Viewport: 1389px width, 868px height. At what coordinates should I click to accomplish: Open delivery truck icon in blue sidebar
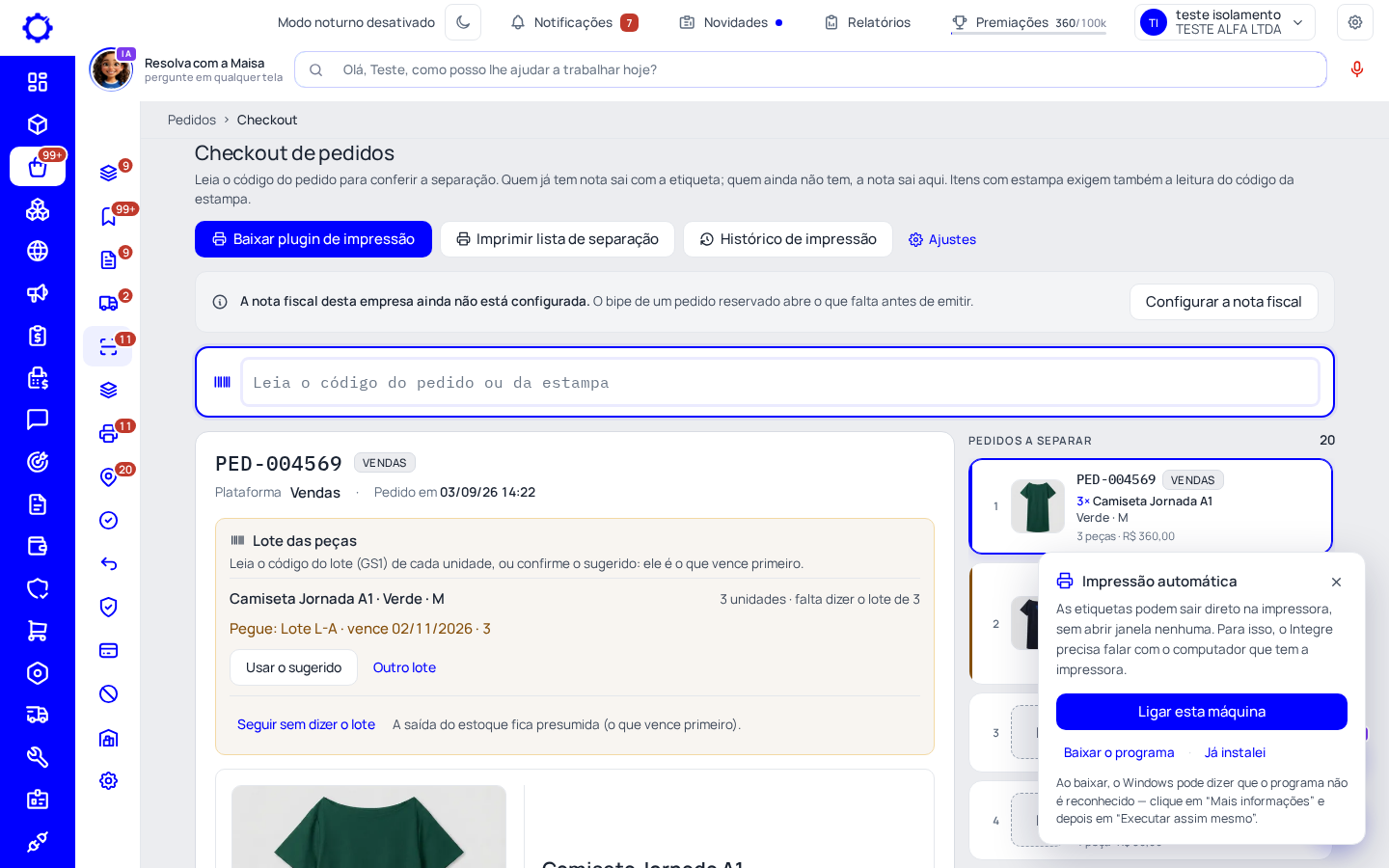tap(38, 715)
